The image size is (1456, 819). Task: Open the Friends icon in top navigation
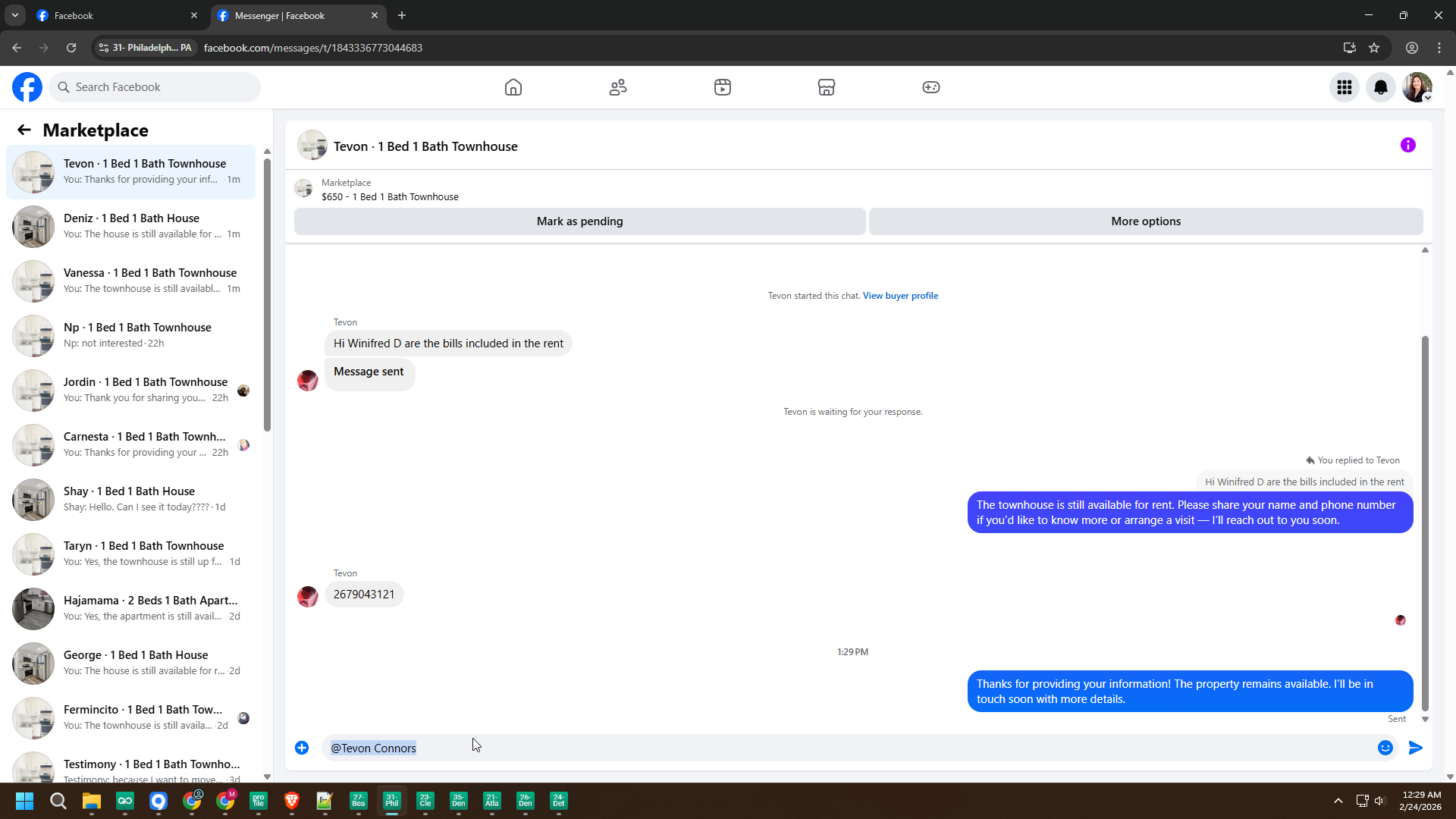pyautogui.click(x=618, y=87)
